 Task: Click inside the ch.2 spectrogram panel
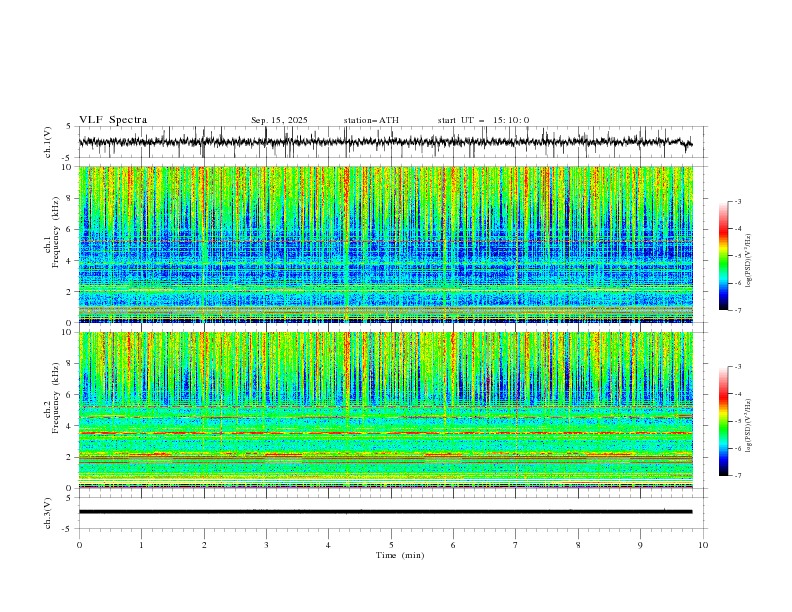[x=386, y=410]
